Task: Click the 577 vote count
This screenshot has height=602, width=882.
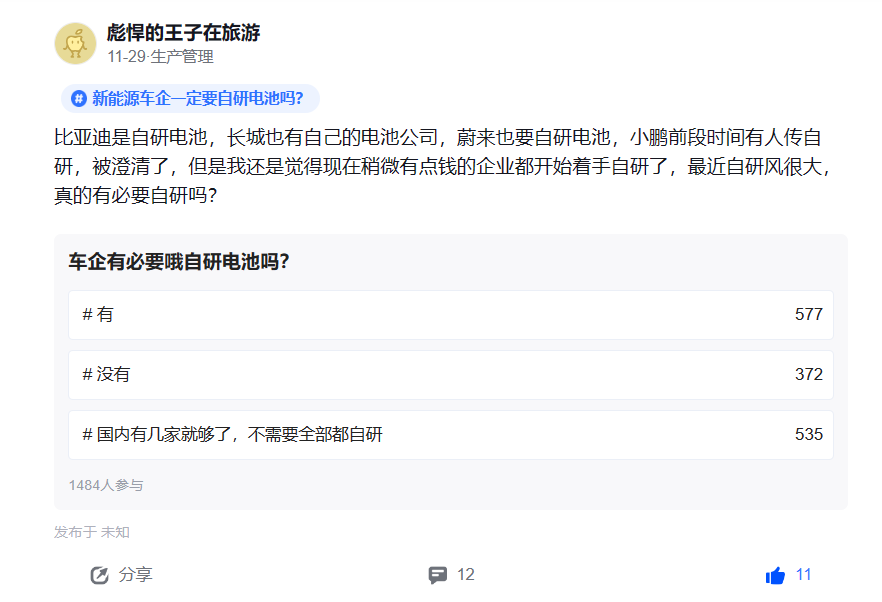Action: (808, 315)
